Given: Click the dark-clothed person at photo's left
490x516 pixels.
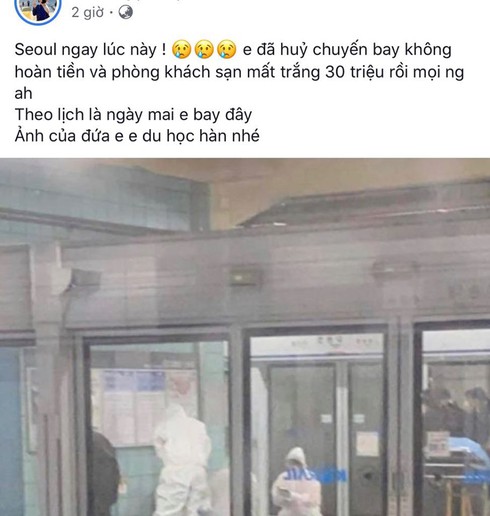Looking at the screenshot, I should (104, 474).
